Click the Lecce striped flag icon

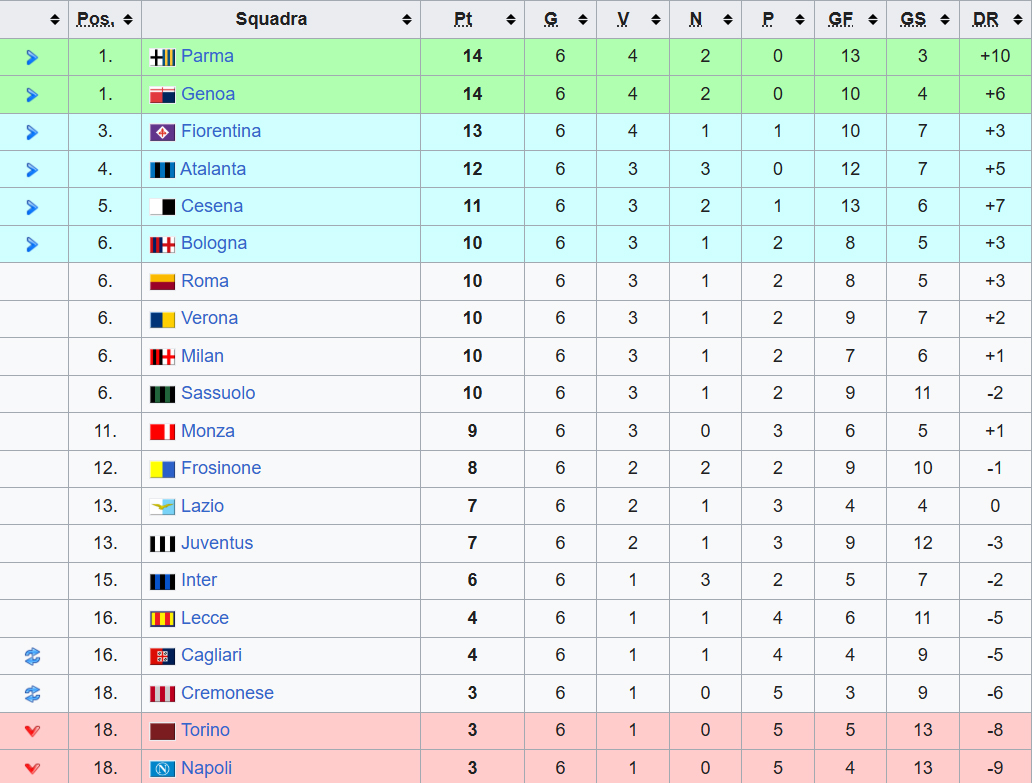[163, 619]
